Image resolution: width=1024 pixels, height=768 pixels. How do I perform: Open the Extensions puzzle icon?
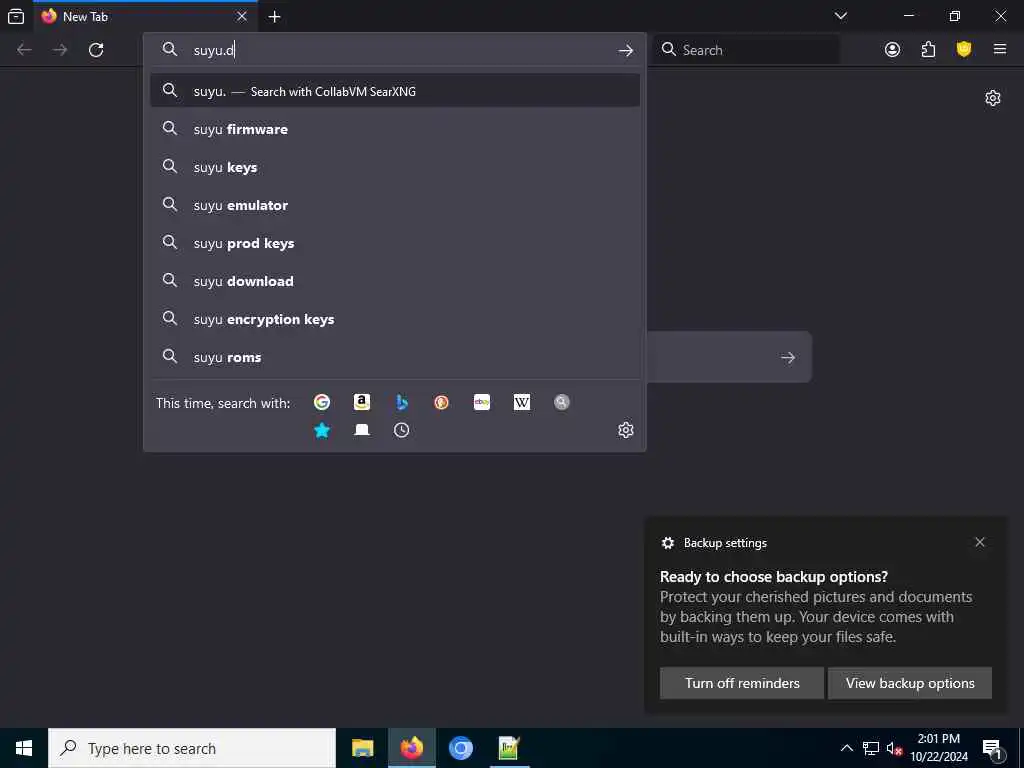[x=928, y=50]
